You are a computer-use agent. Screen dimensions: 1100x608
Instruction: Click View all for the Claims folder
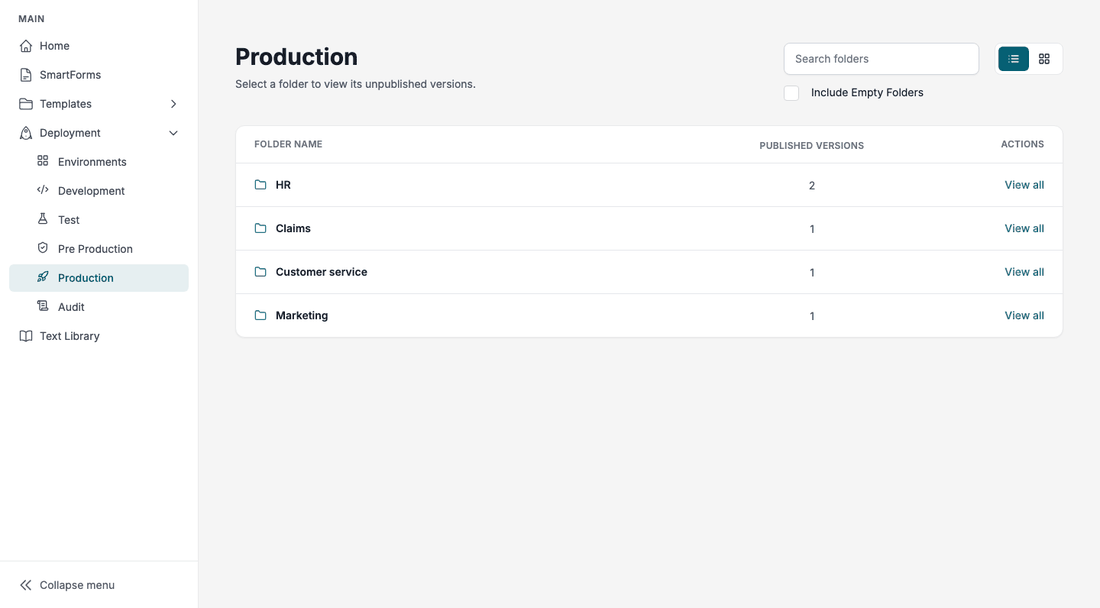(x=1024, y=229)
